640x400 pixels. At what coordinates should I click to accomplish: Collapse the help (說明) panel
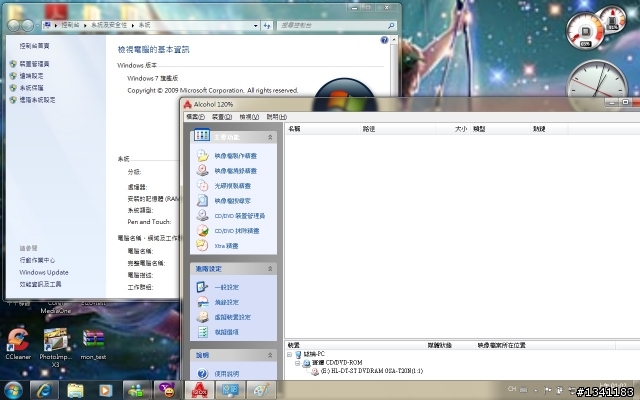point(270,356)
